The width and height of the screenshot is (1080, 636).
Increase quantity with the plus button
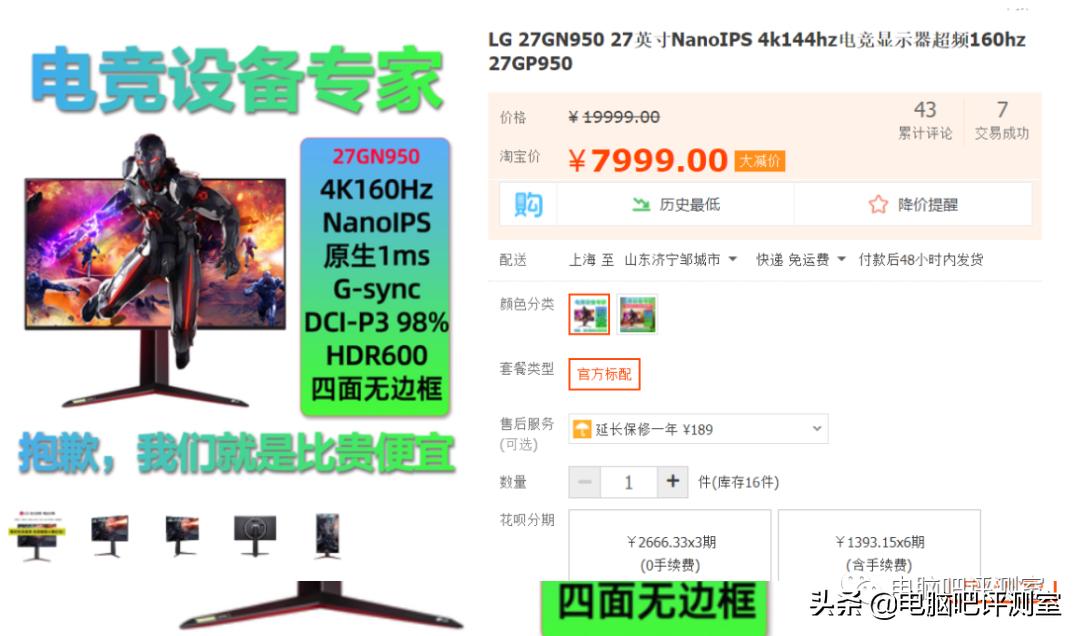(x=673, y=481)
